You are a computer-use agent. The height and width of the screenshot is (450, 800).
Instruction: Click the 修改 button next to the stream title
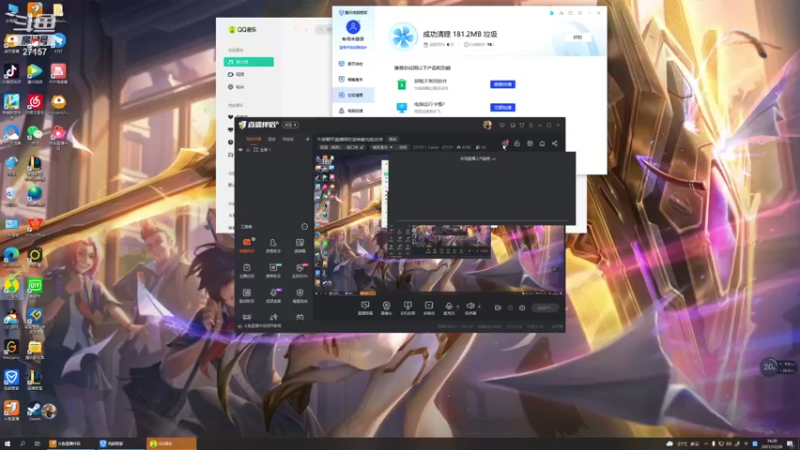[x=393, y=139]
